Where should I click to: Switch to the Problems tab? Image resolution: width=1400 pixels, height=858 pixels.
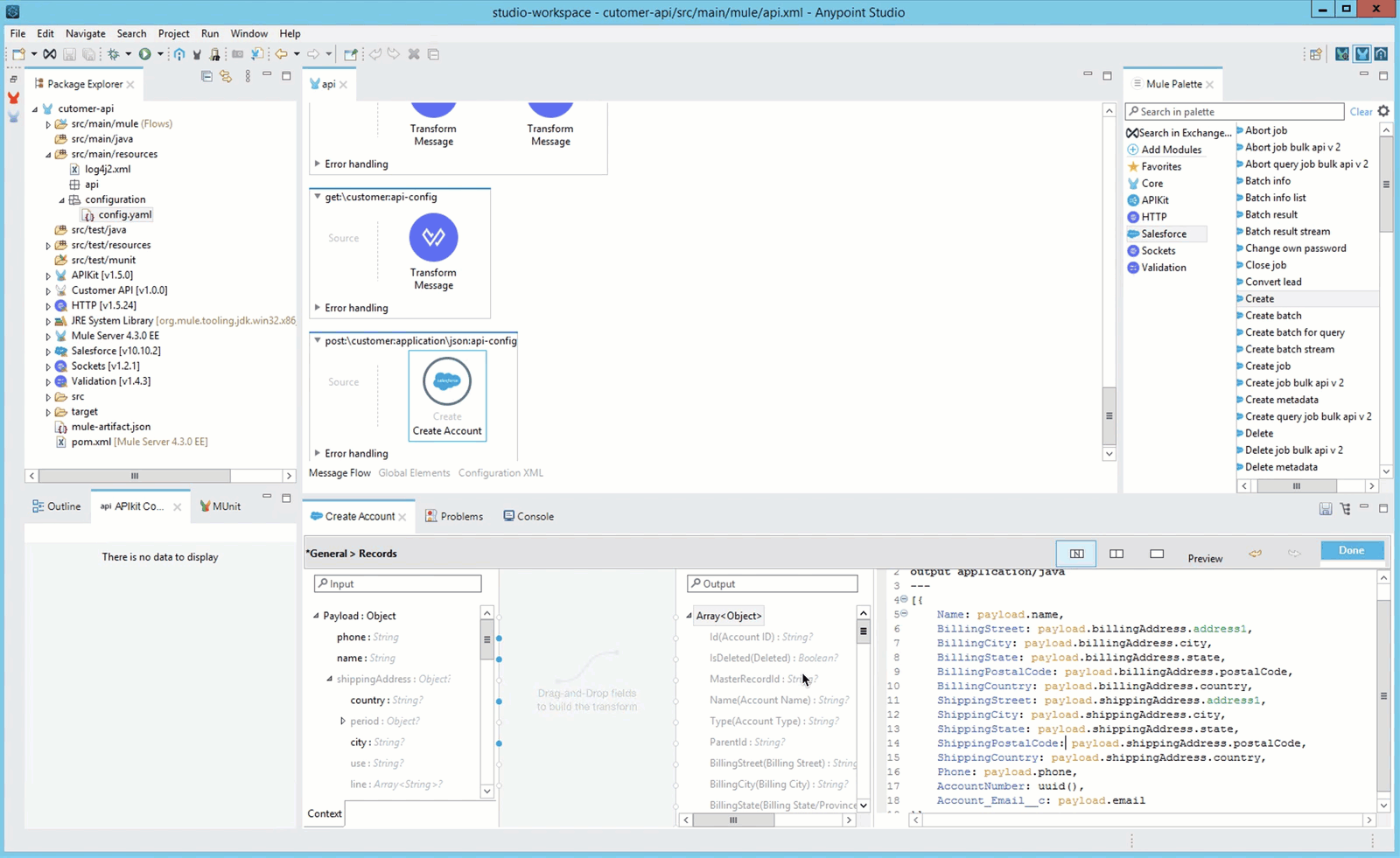[x=454, y=516]
